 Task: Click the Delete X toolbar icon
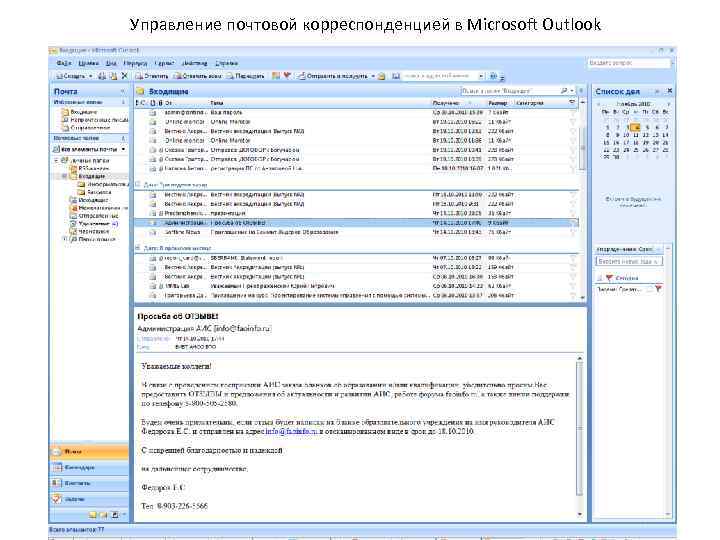tap(124, 76)
